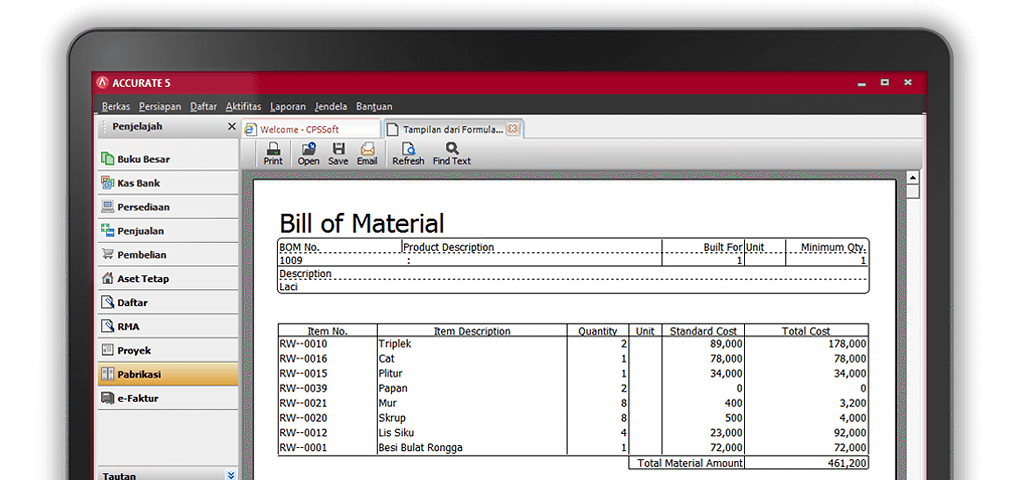Image resolution: width=1017 pixels, height=480 pixels.
Task: Open the e-Faktur module
Action: (x=137, y=398)
